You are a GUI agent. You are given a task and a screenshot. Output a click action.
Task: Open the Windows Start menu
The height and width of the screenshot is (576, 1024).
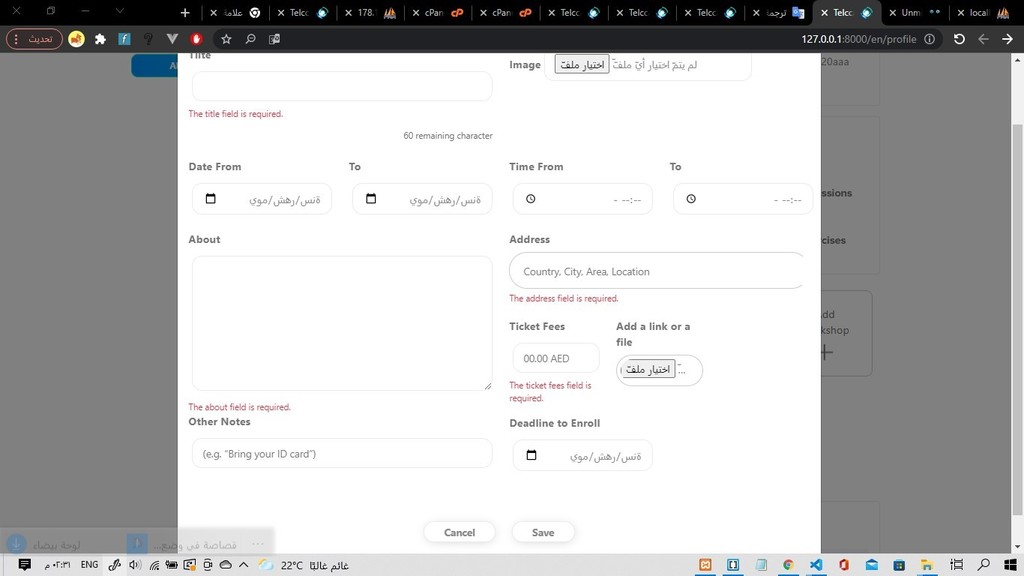tap(1010, 564)
